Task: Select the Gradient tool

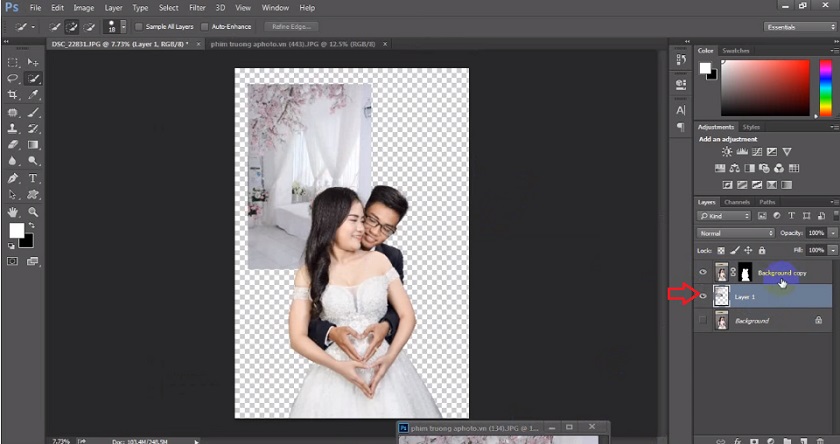Action: [x=33, y=145]
